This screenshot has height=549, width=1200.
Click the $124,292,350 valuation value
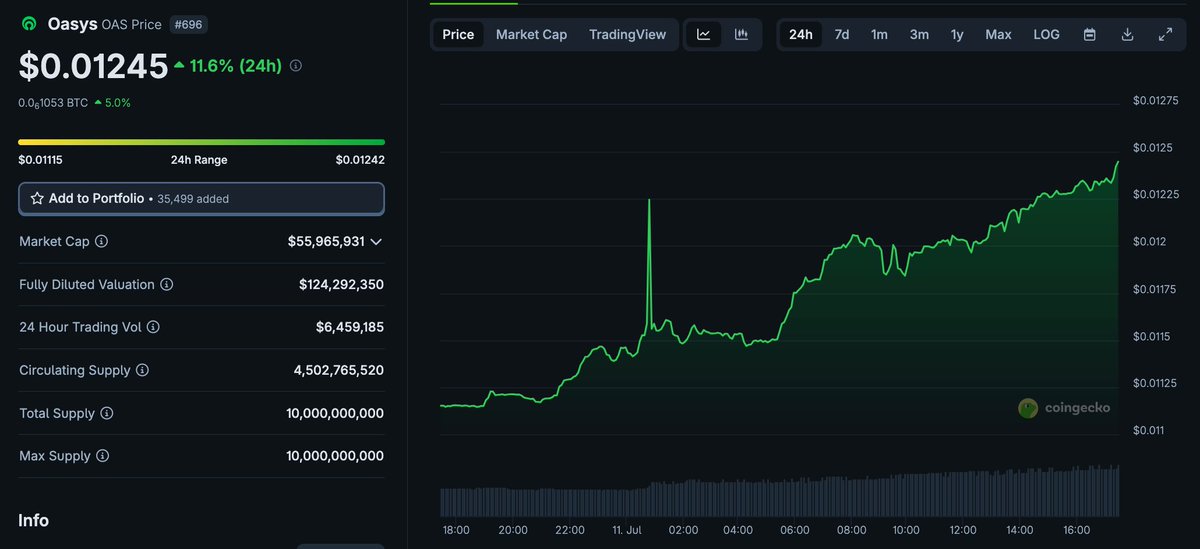pyautogui.click(x=341, y=285)
